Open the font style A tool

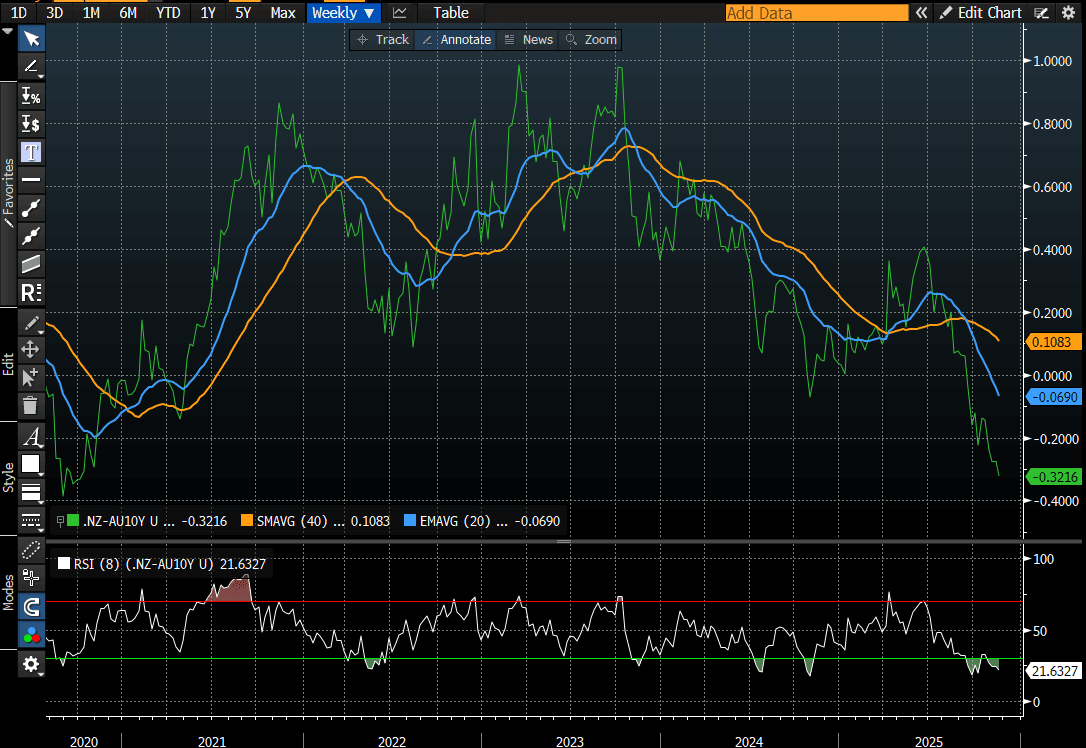click(x=32, y=437)
